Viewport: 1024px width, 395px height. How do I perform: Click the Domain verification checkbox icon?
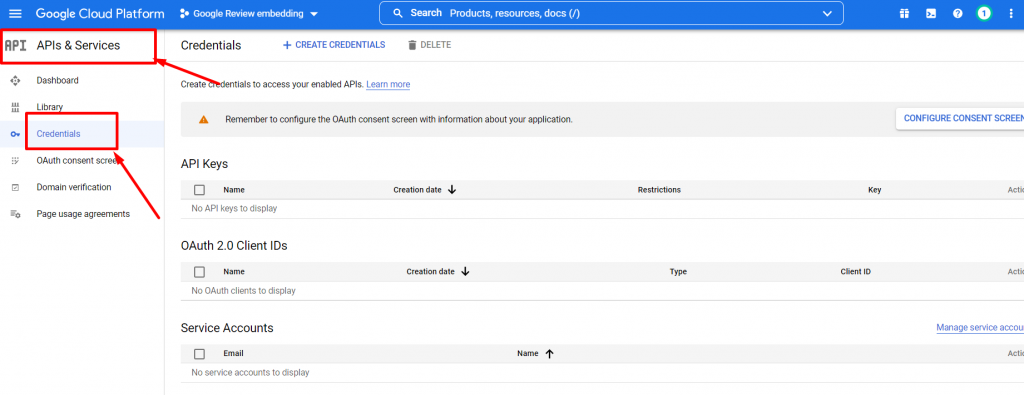[x=15, y=187]
